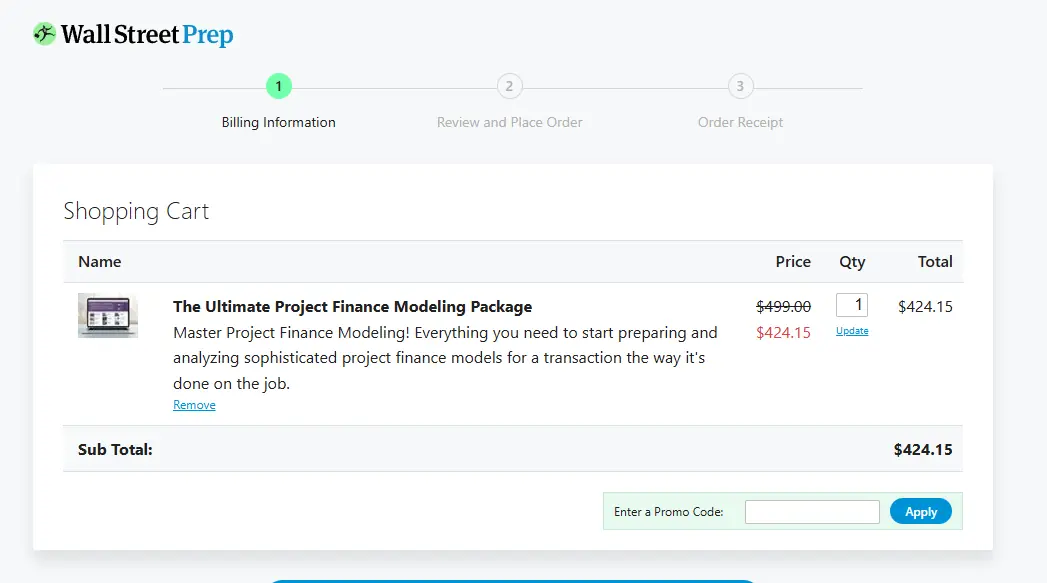Click the blue button below the cart
Viewport: 1047px width, 583px height.
point(510,580)
